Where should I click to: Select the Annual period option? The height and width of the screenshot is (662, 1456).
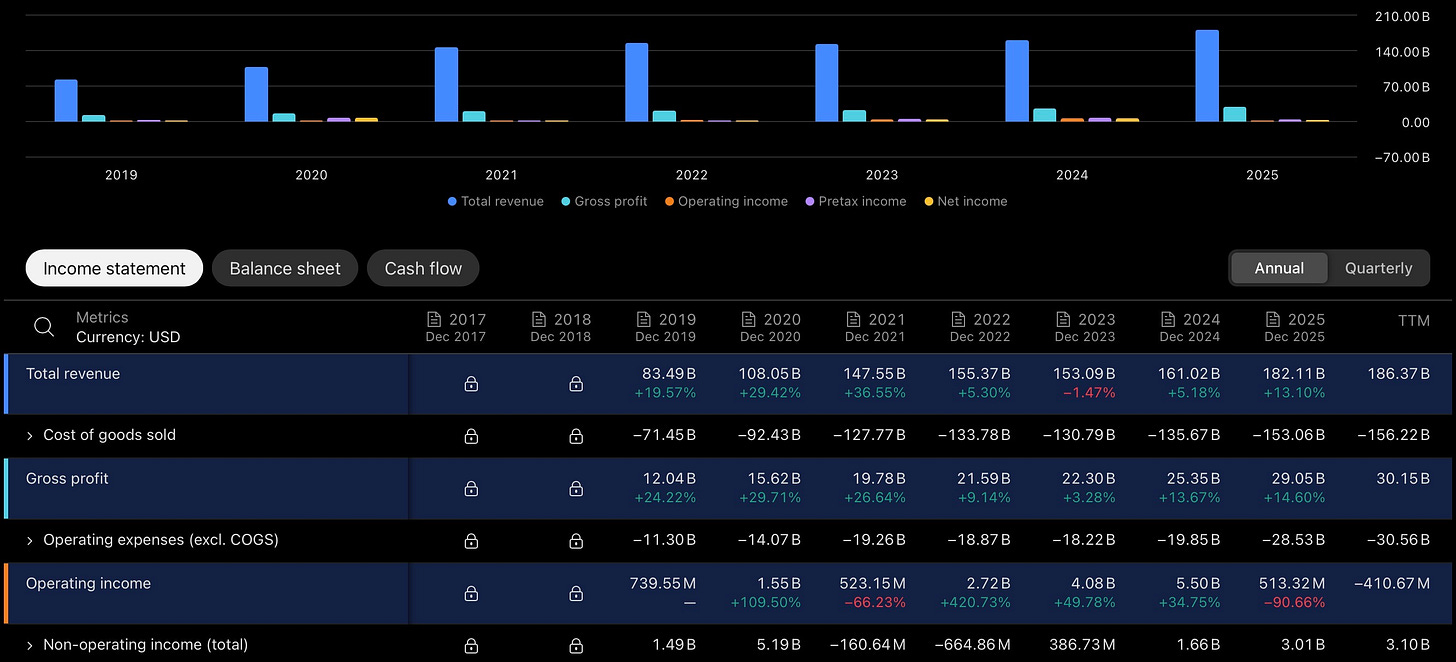[x=1279, y=268]
